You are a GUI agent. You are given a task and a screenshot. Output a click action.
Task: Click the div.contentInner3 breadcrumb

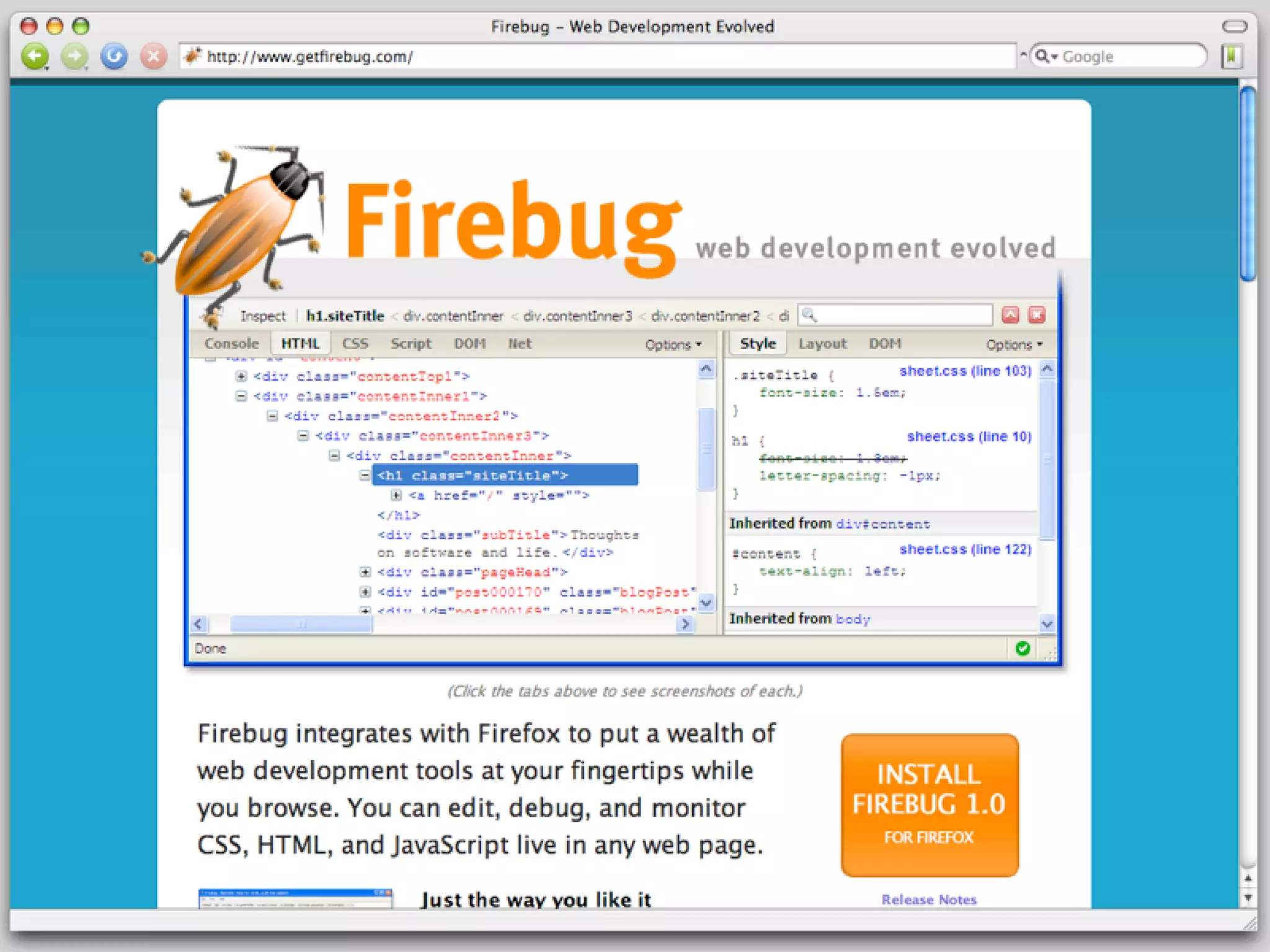577,316
